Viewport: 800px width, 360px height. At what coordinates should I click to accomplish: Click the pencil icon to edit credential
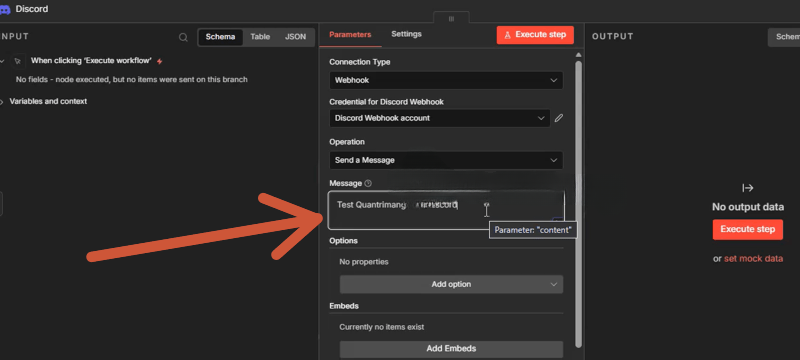click(x=559, y=118)
